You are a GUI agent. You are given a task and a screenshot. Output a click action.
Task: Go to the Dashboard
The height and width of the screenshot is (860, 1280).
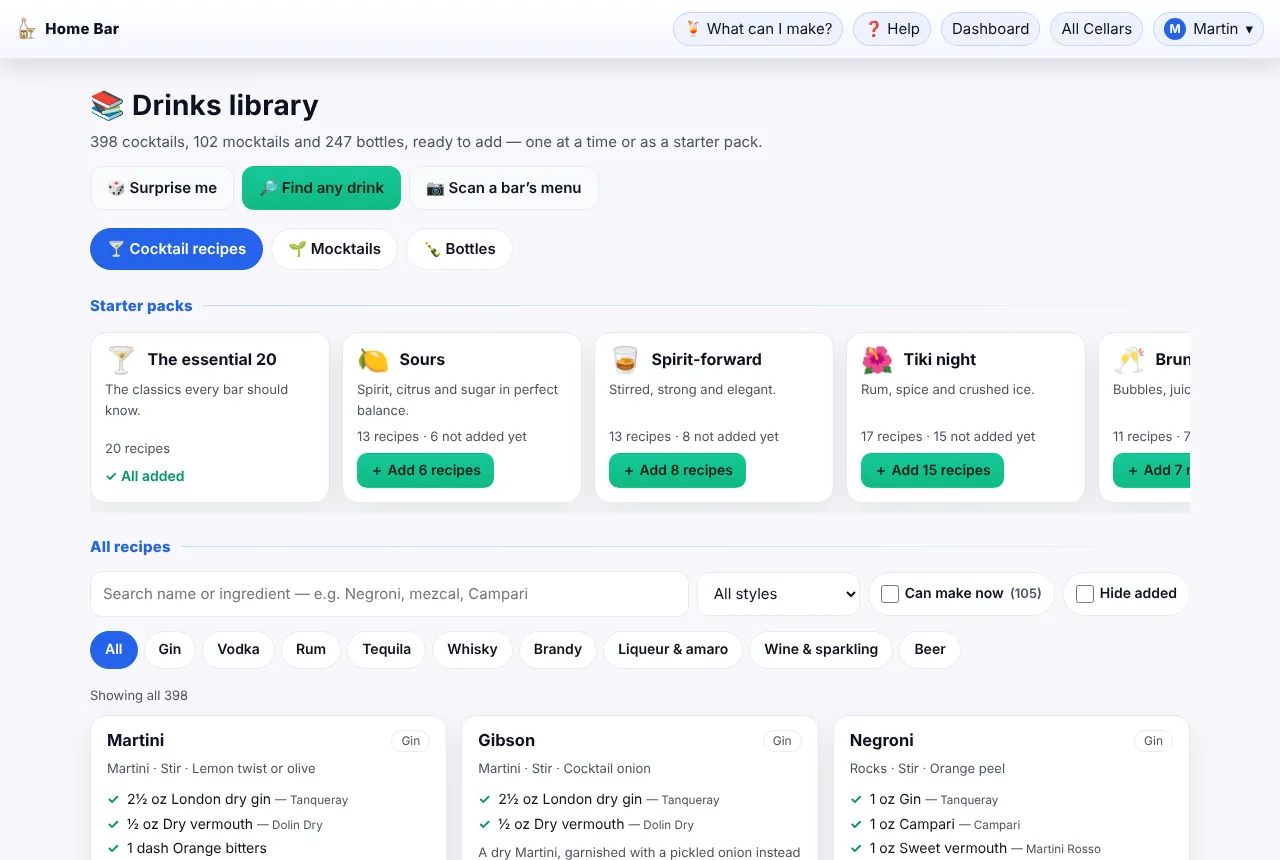990,29
